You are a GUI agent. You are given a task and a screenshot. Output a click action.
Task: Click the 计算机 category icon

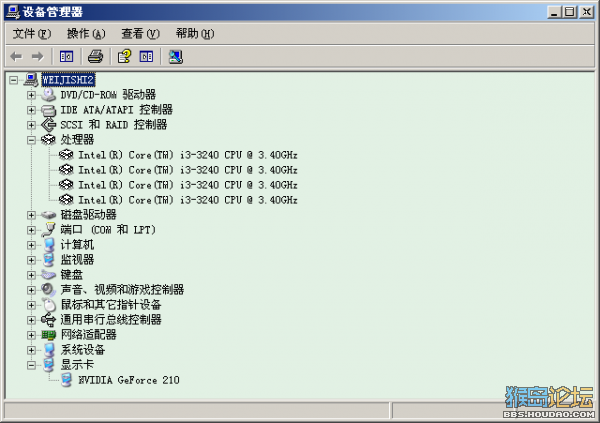point(49,245)
